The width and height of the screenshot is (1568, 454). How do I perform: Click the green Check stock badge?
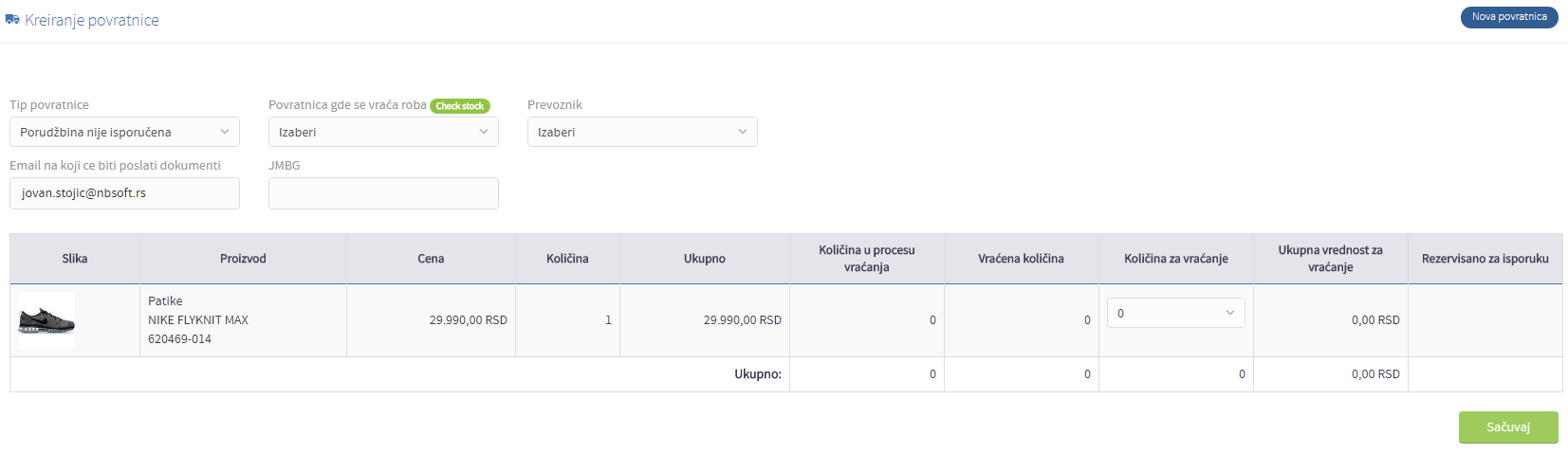click(x=460, y=106)
